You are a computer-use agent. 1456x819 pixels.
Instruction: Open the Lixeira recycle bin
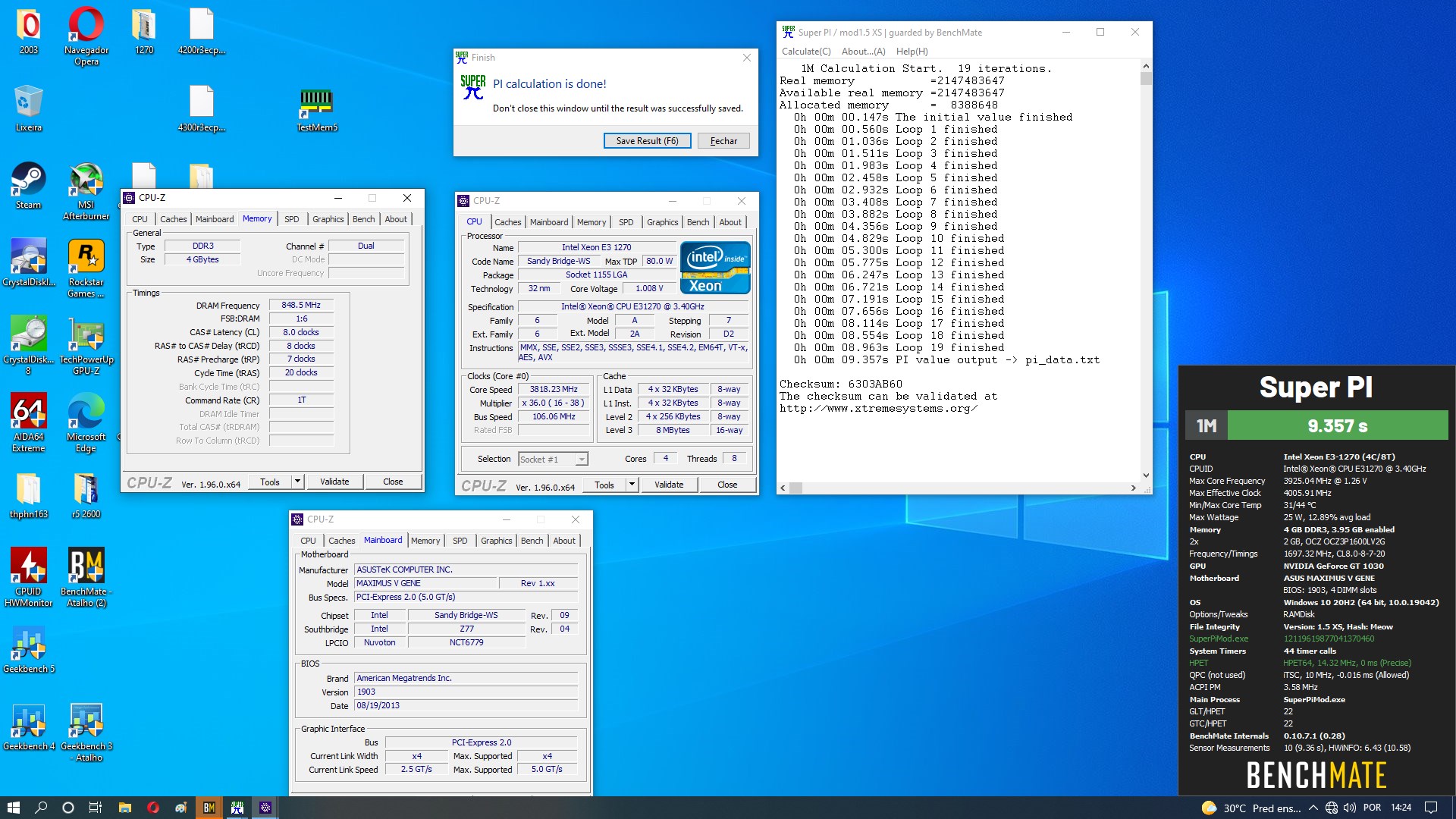click(x=29, y=108)
